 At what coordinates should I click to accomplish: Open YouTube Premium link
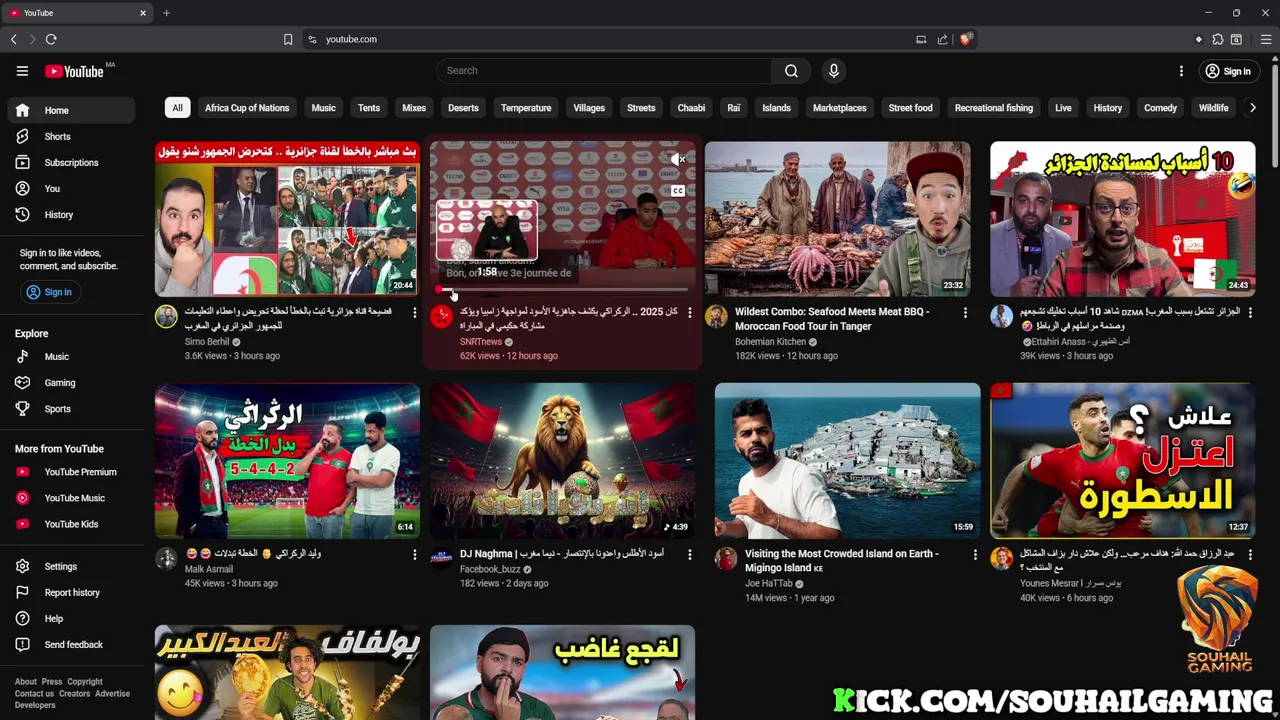pyautogui.click(x=71, y=472)
